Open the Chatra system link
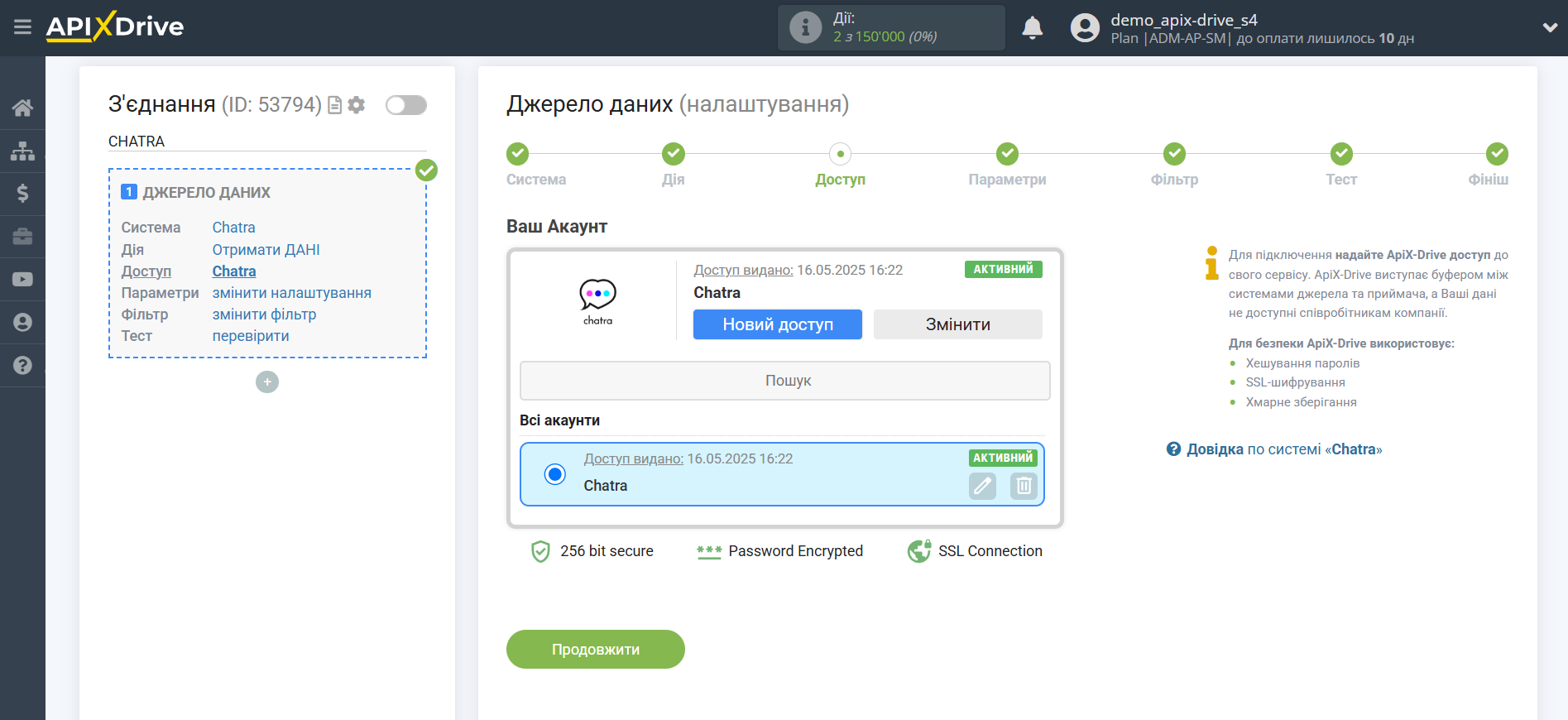Viewport: 1568px width, 720px height. pyautogui.click(x=234, y=228)
